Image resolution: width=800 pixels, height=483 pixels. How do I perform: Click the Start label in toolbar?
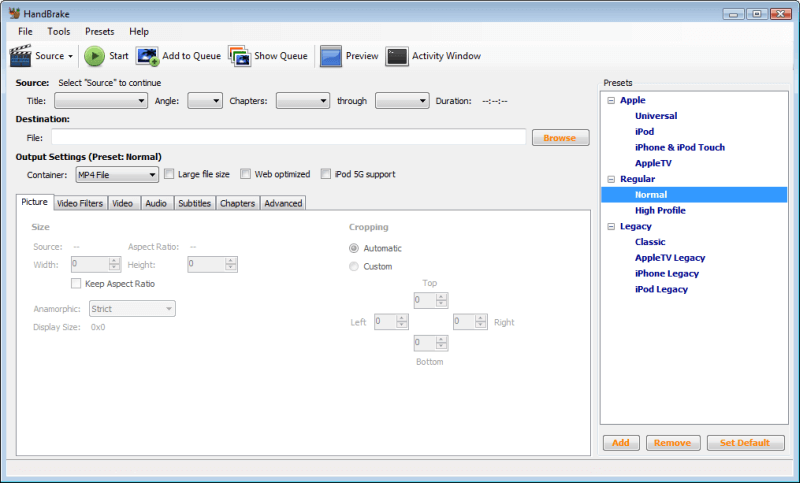coord(119,56)
